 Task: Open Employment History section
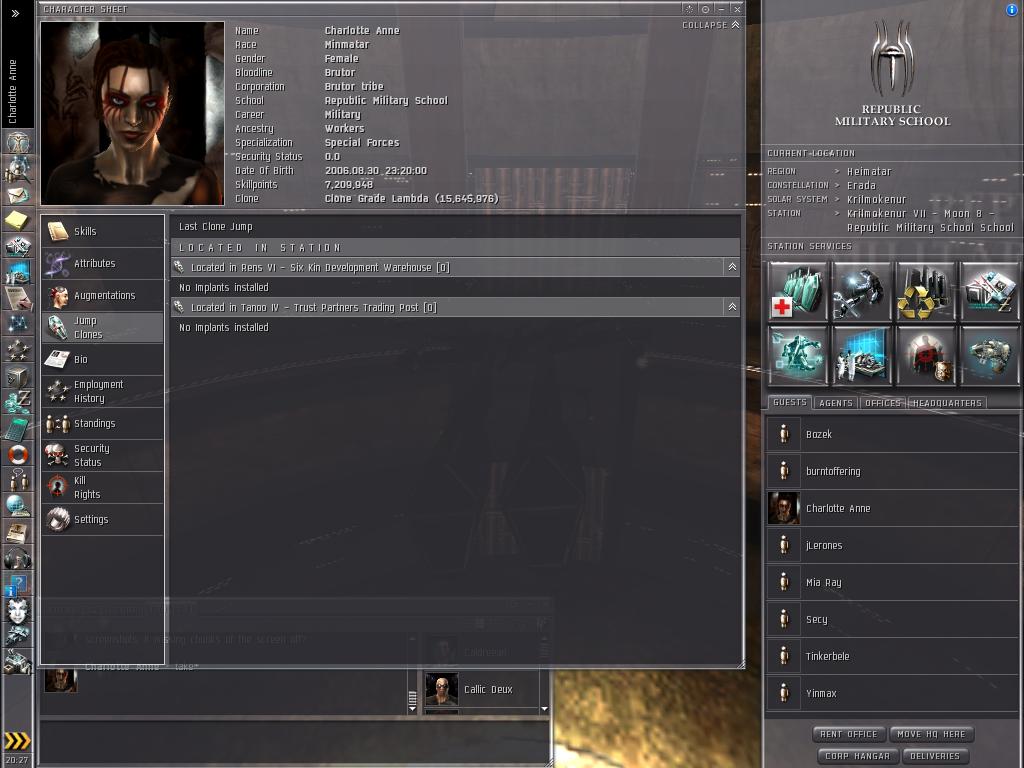(x=103, y=391)
